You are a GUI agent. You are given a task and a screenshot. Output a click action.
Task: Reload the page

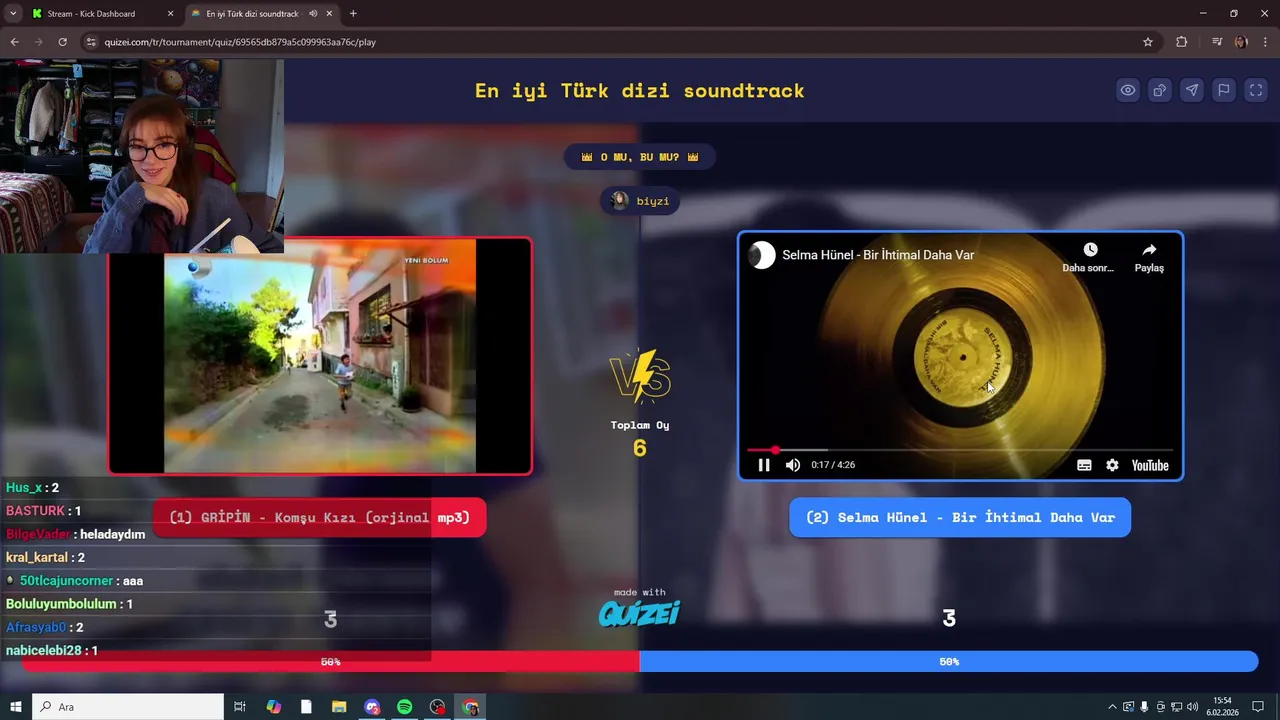(62, 42)
